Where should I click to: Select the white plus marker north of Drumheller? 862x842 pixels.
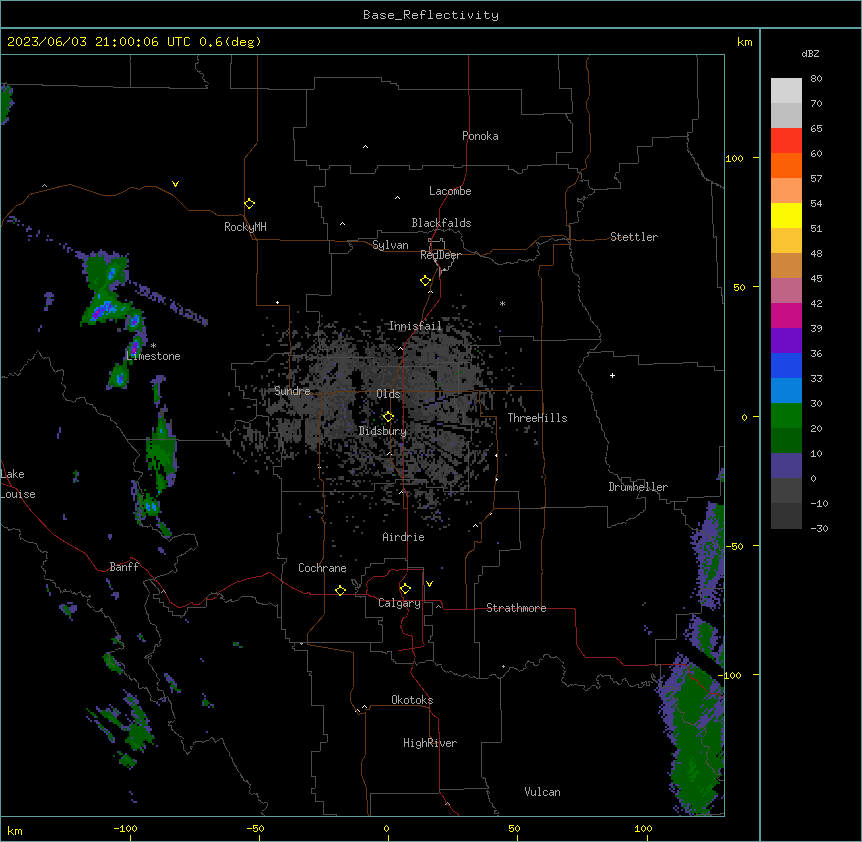pyautogui.click(x=612, y=375)
